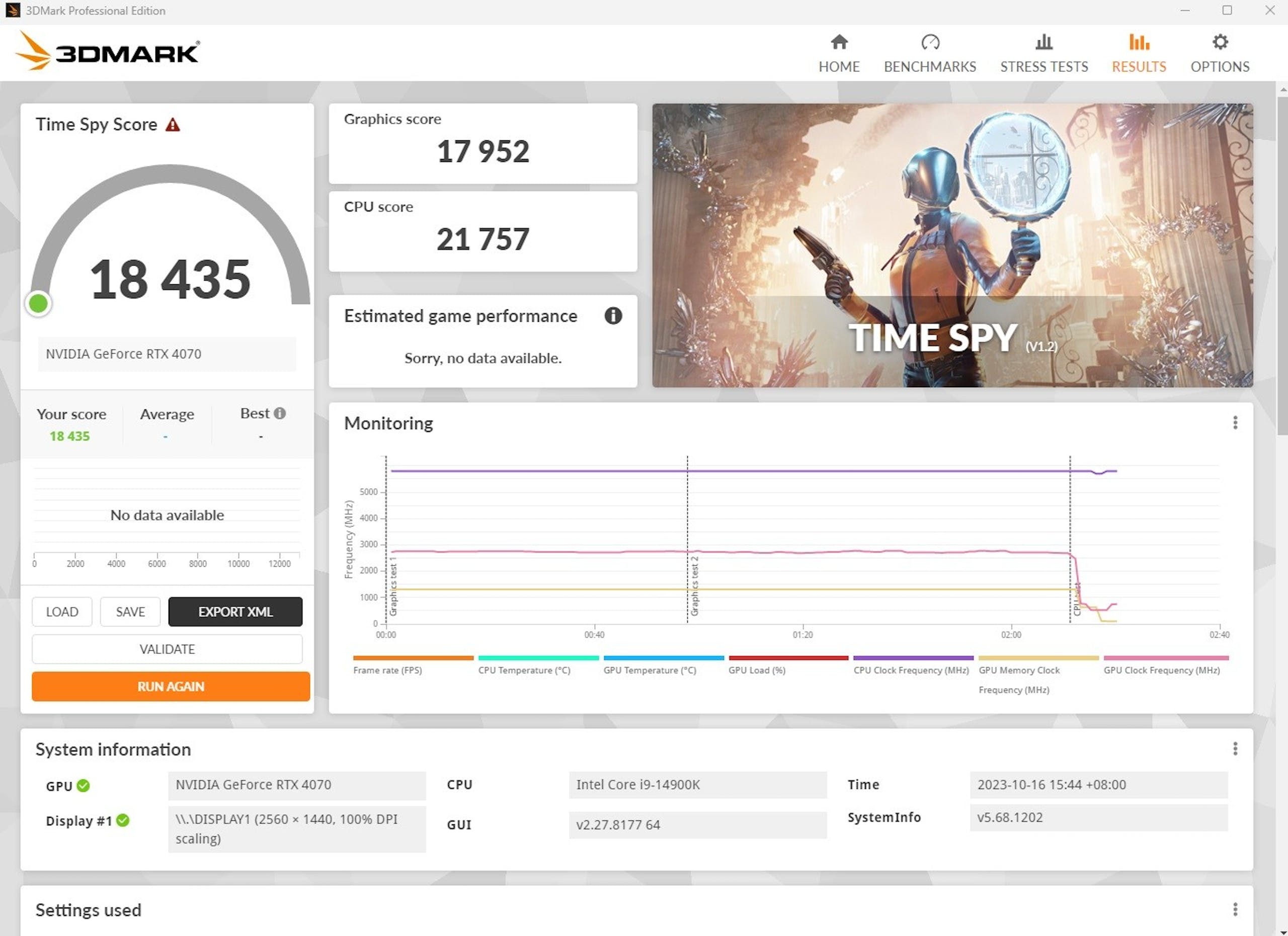1288x936 pixels.
Task: Maximize the 3DMark window
Action: tap(1227, 11)
